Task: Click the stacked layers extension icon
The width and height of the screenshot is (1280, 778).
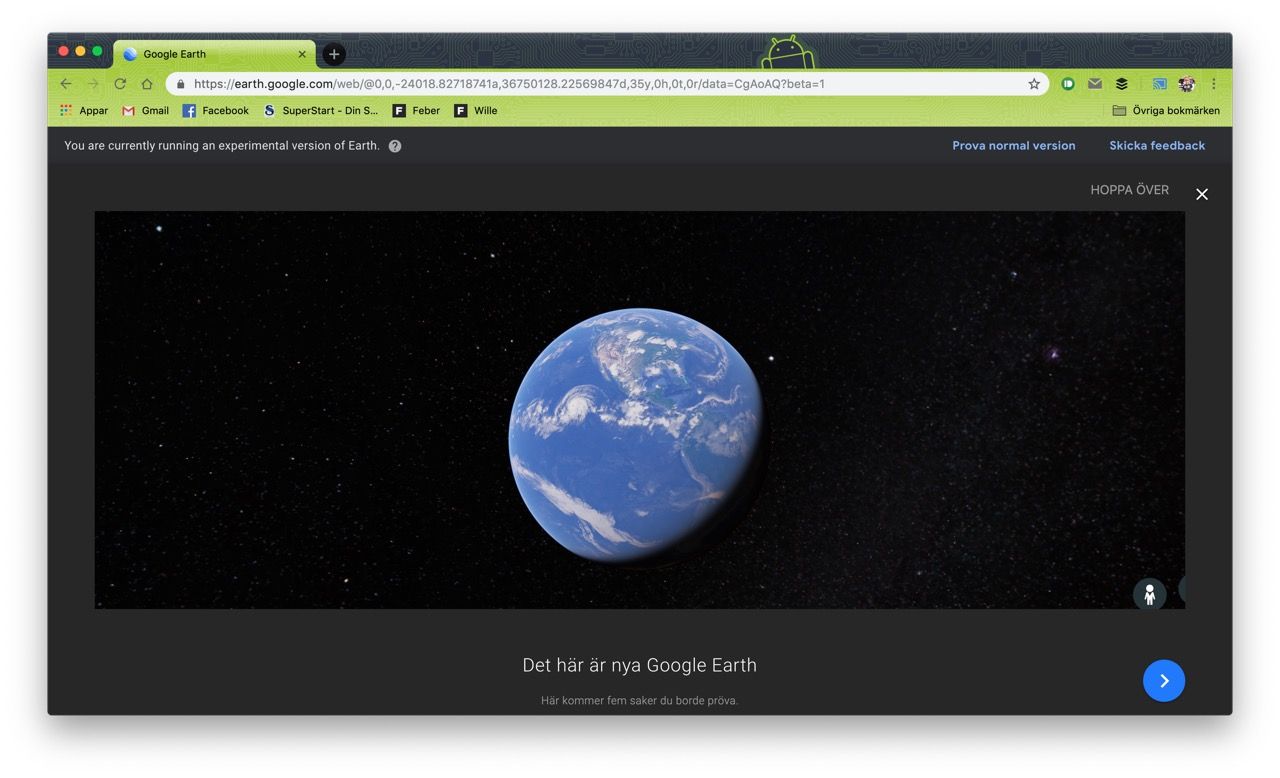Action: (x=1122, y=84)
